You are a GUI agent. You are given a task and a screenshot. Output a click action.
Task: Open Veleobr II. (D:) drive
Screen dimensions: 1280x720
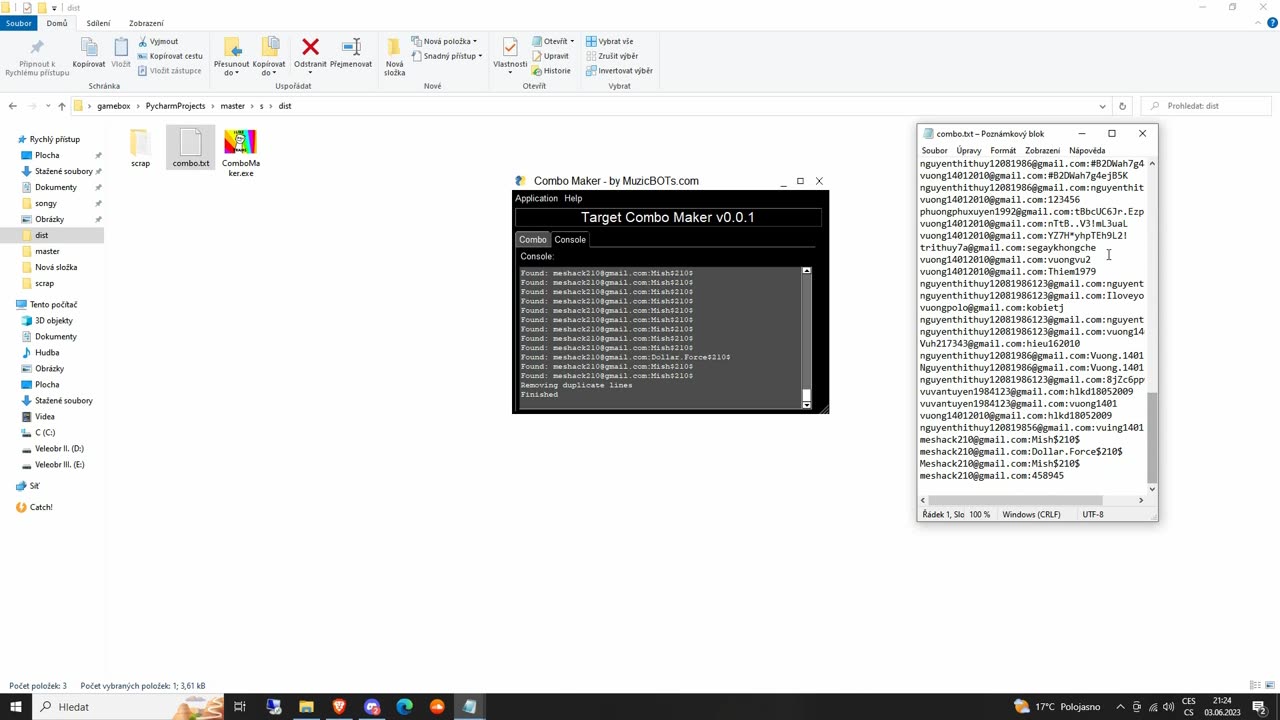tap(59, 448)
